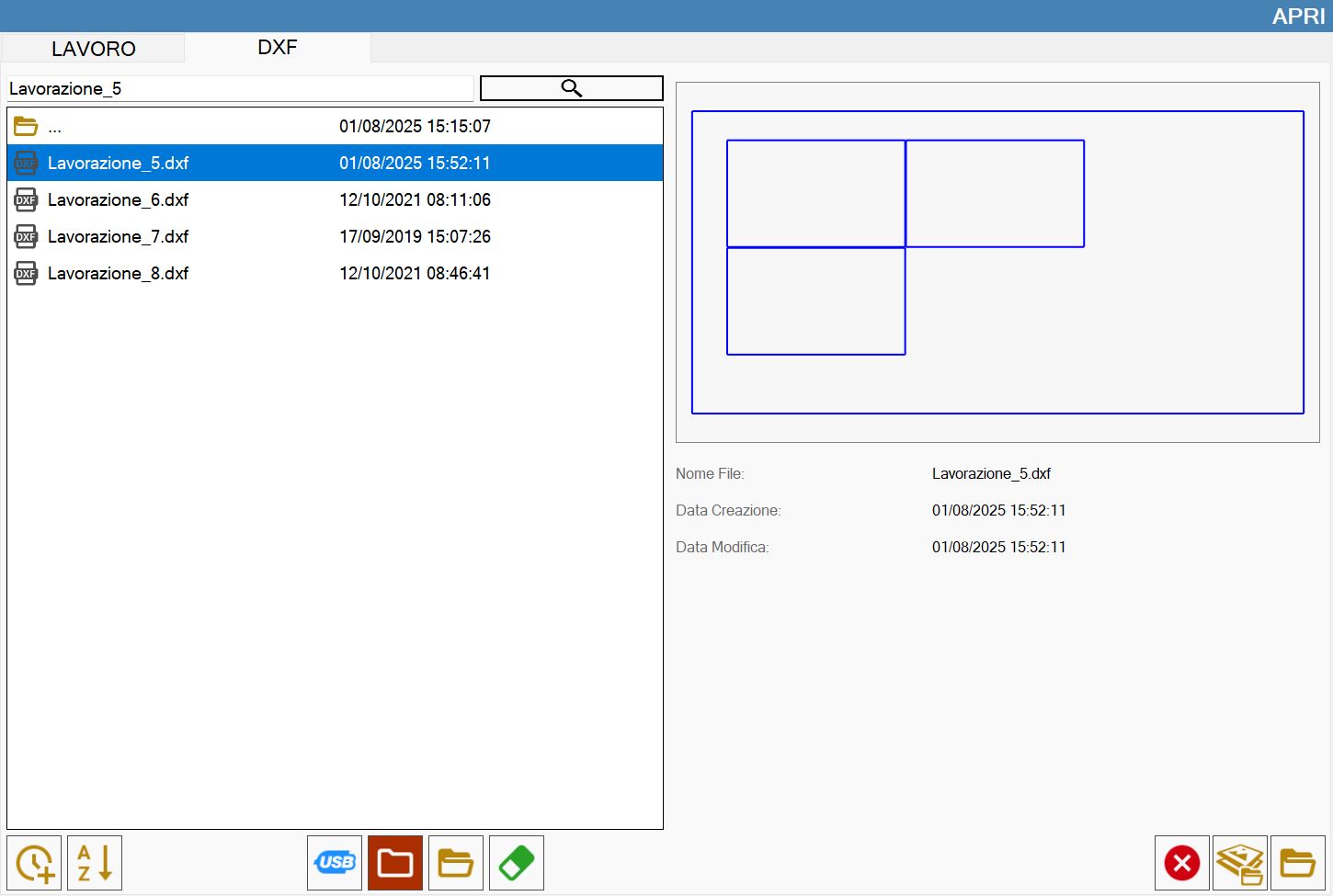This screenshot has width=1333, height=896.
Task: Select the red local folder button
Action: click(x=395, y=863)
